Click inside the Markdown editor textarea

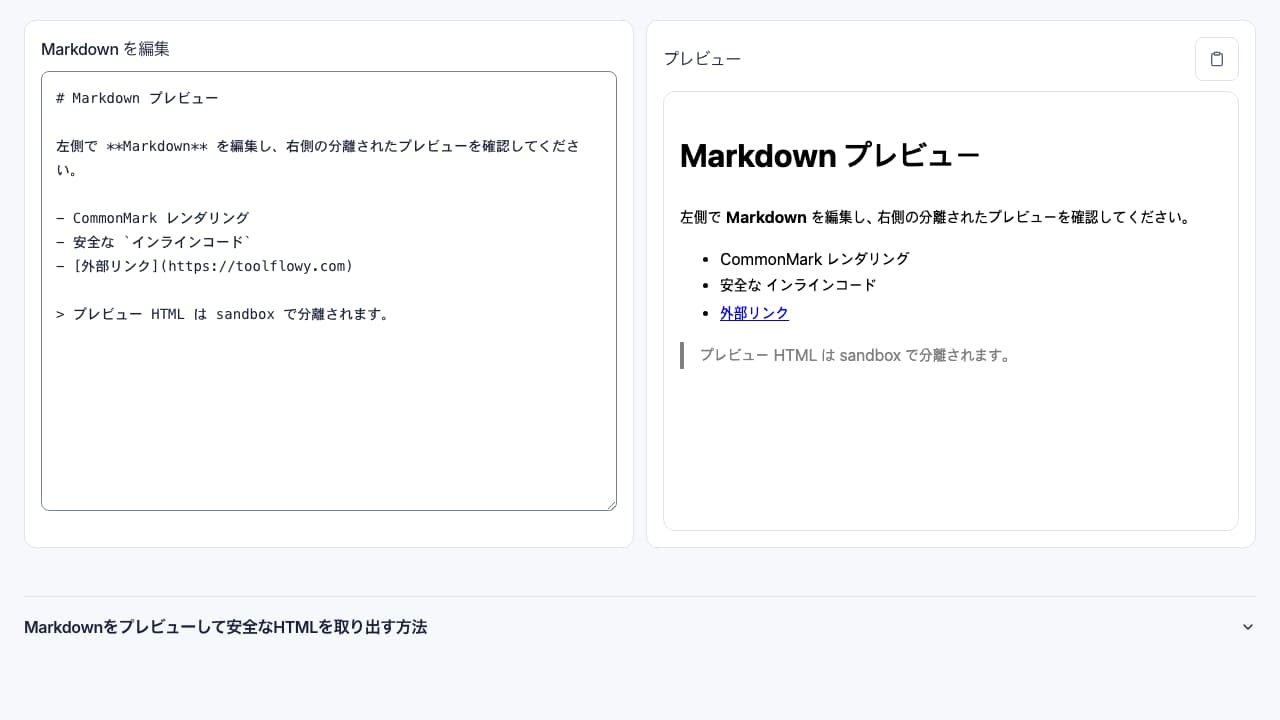point(329,291)
